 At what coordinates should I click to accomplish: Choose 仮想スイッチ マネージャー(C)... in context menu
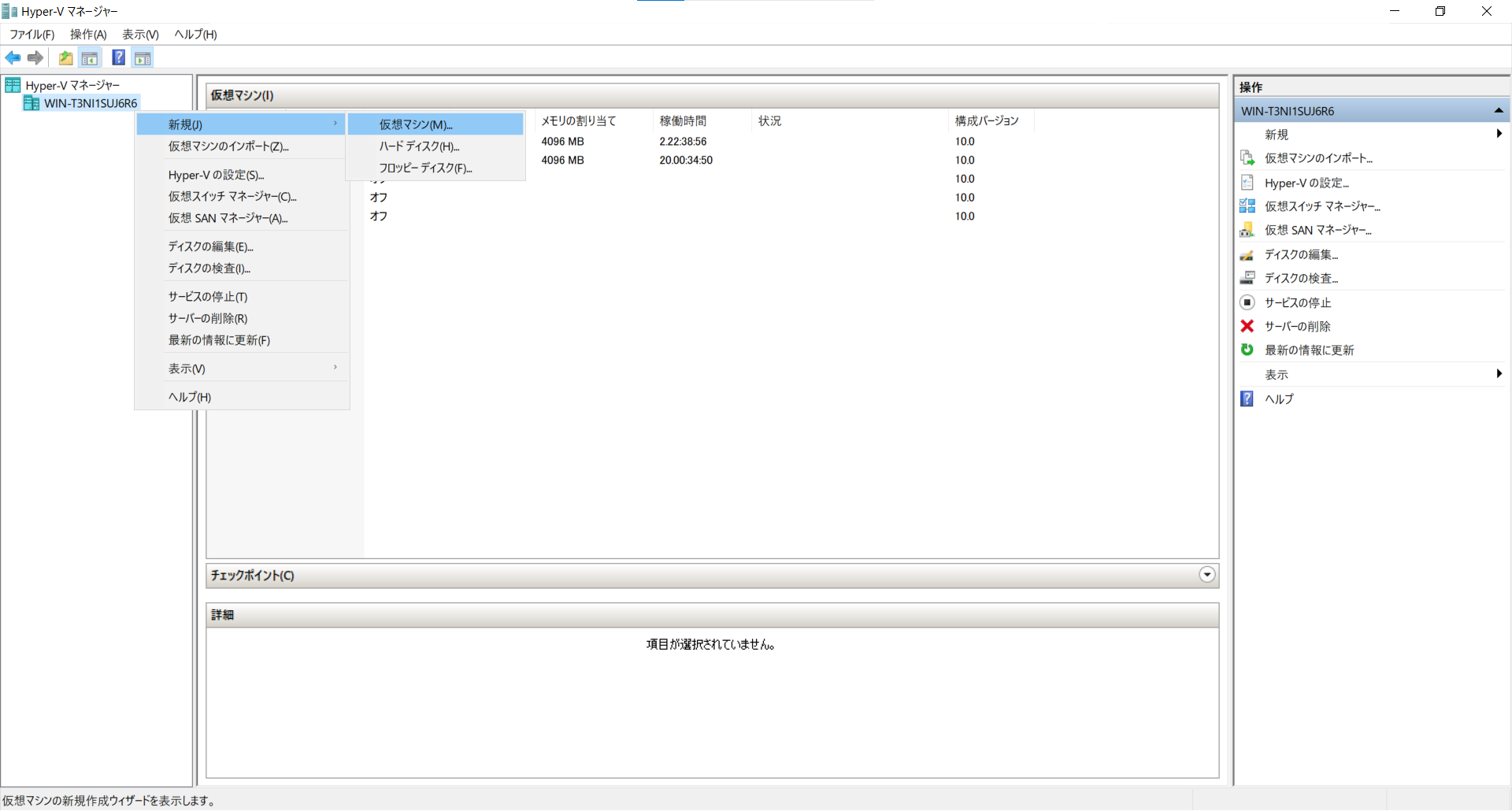[x=242, y=196]
